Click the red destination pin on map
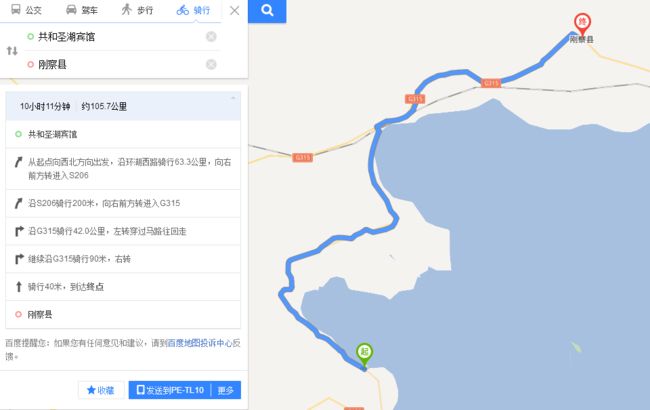Image resolution: width=650 pixels, height=410 pixels. coord(582,24)
